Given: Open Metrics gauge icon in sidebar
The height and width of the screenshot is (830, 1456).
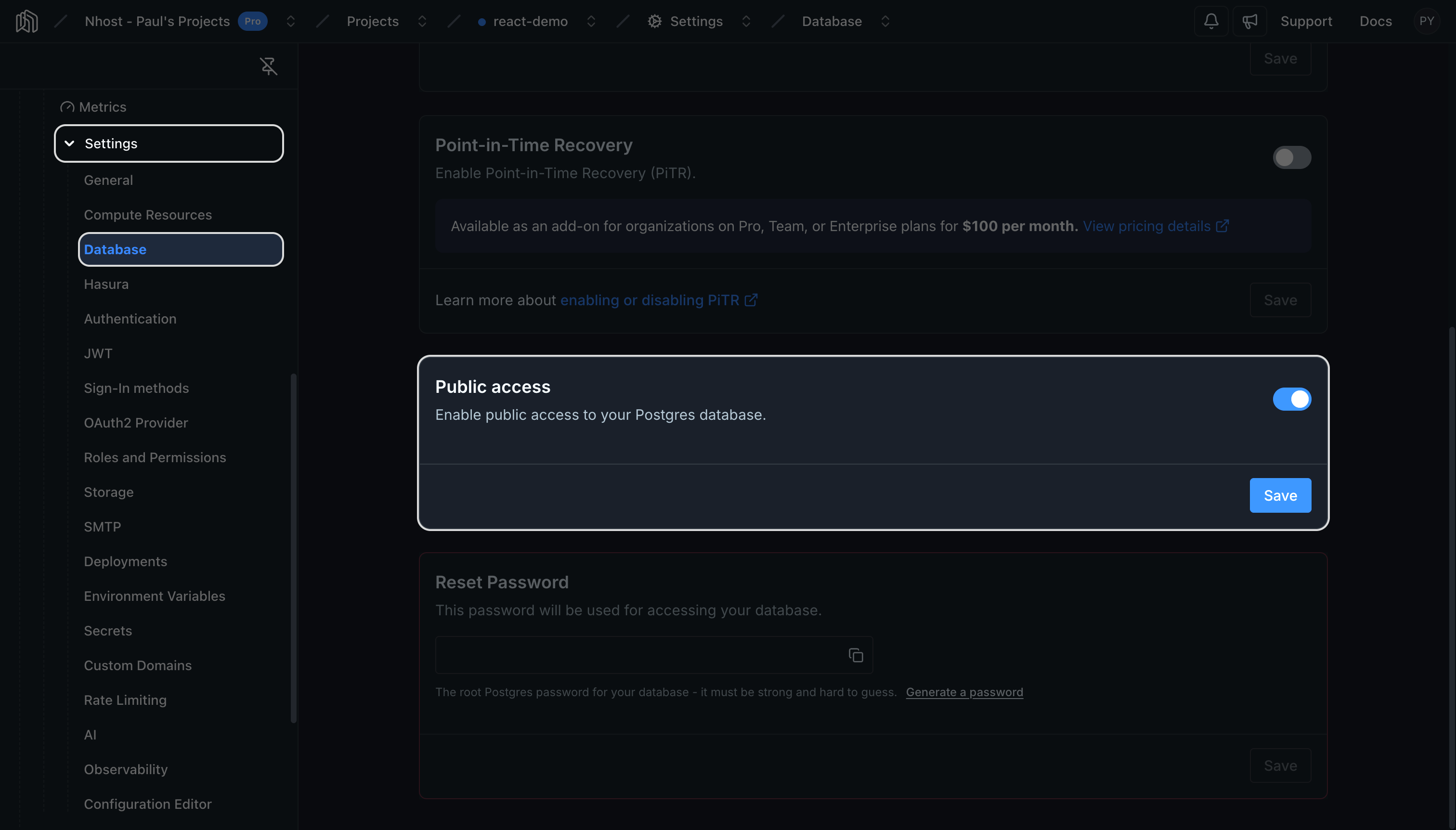Looking at the screenshot, I should [67, 107].
